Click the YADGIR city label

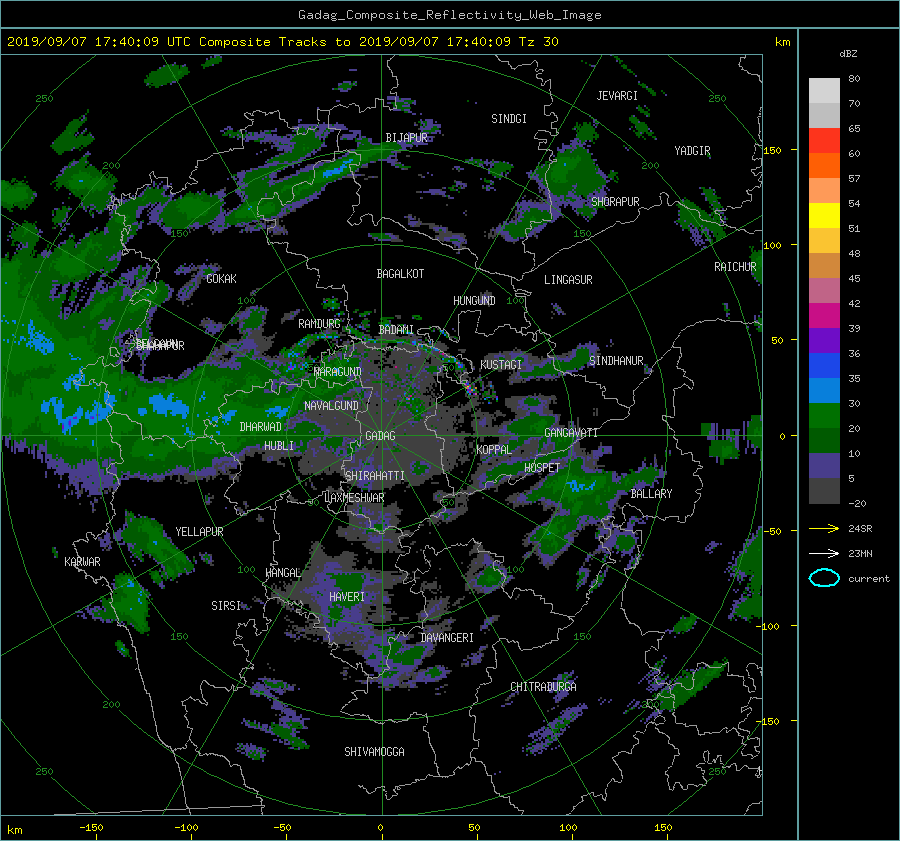[692, 151]
